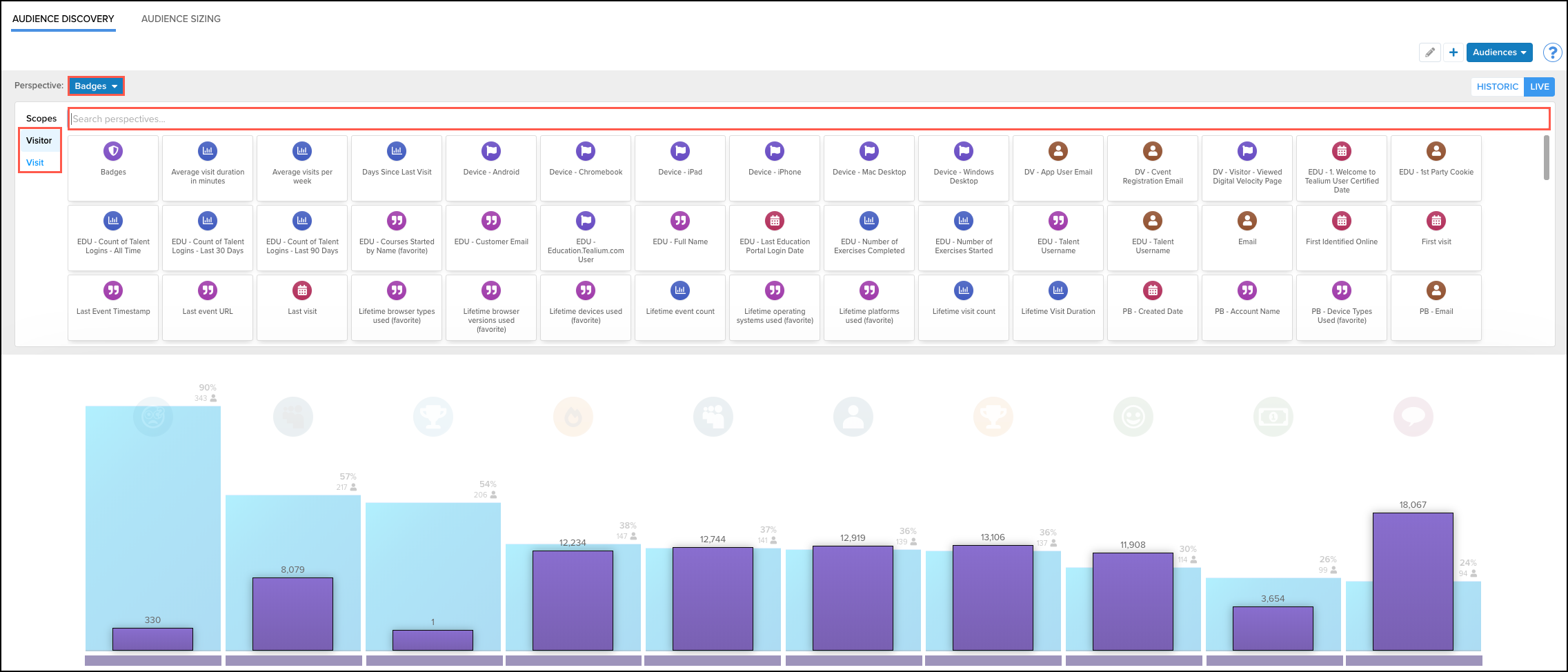Pick the Email person icon tile
The width and height of the screenshot is (1568, 672).
[1247, 221]
